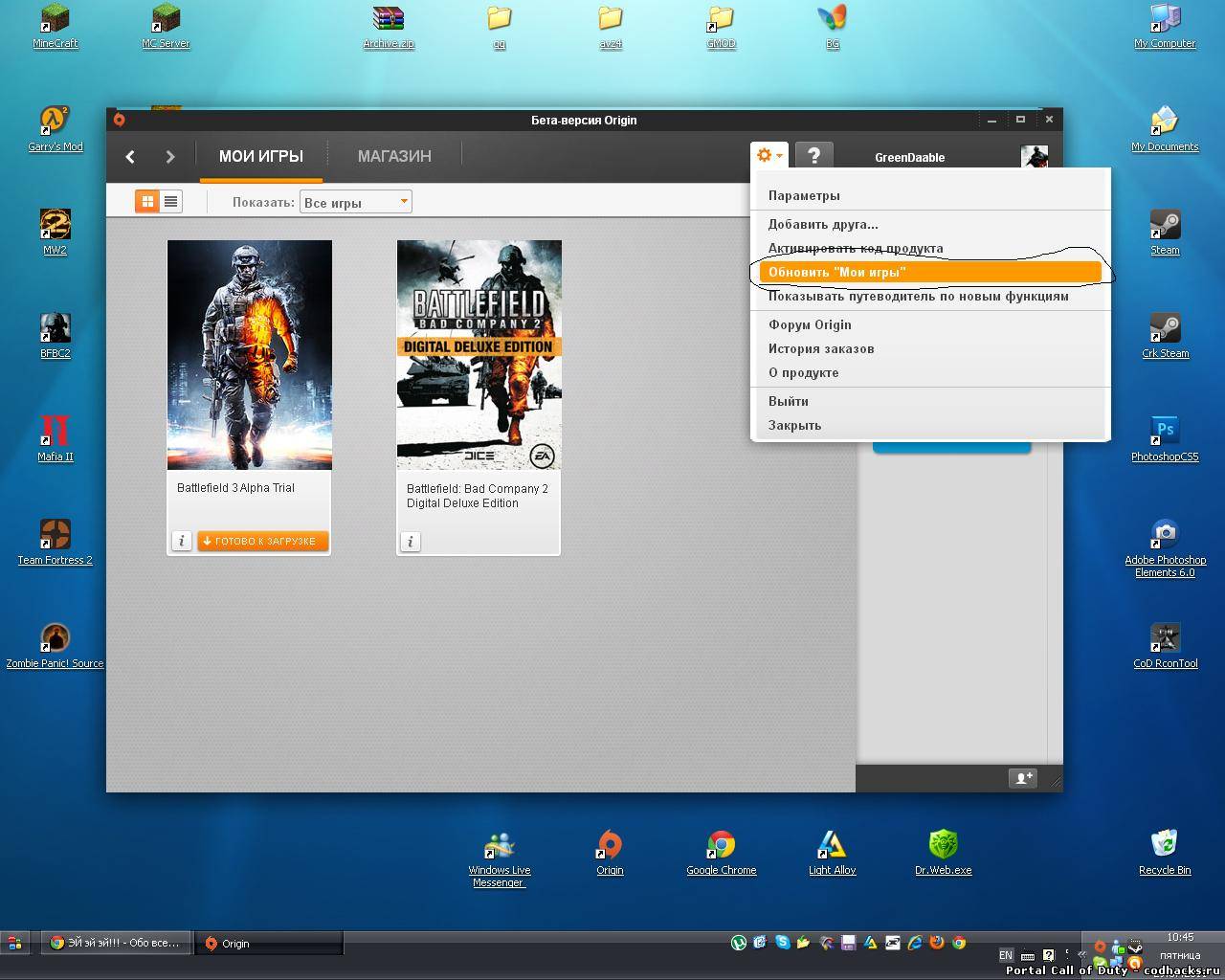Click the ГОТОВО К ЗАГРУЗКЕ download button

click(x=263, y=541)
